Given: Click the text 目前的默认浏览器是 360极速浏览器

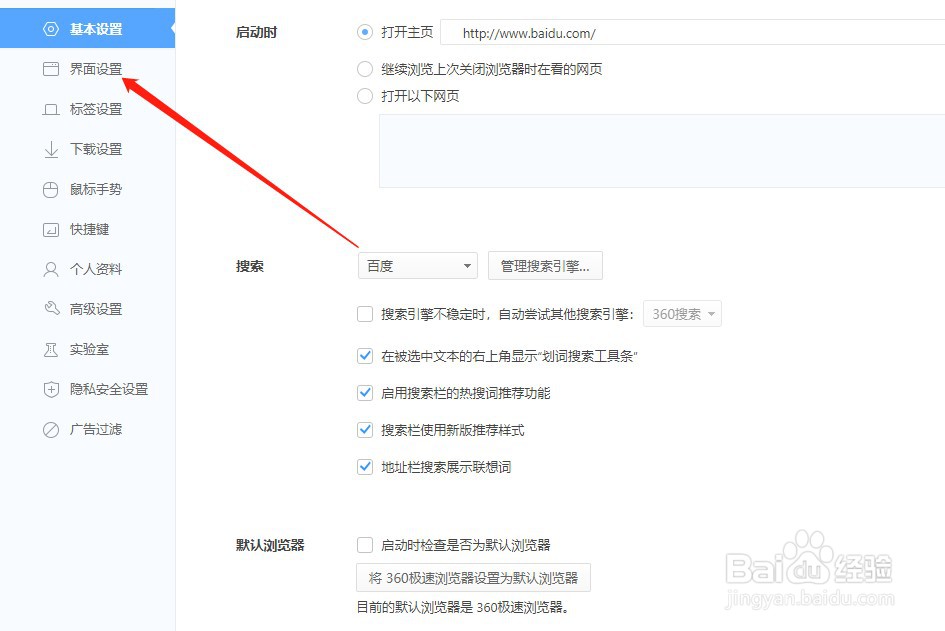Looking at the screenshot, I should tap(463, 607).
